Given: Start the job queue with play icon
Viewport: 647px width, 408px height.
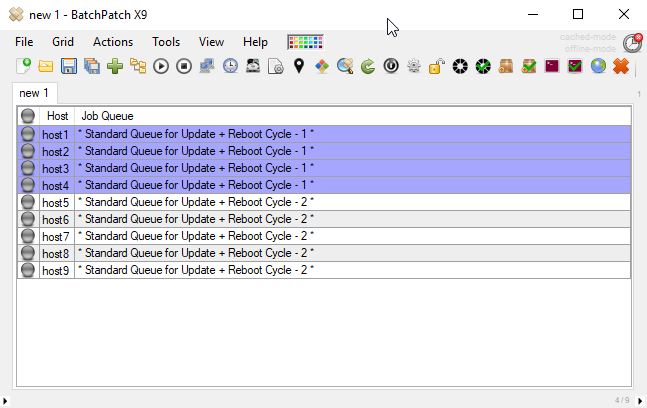Looking at the screenshot, I should pyautogui.click(x=161, y=66).
